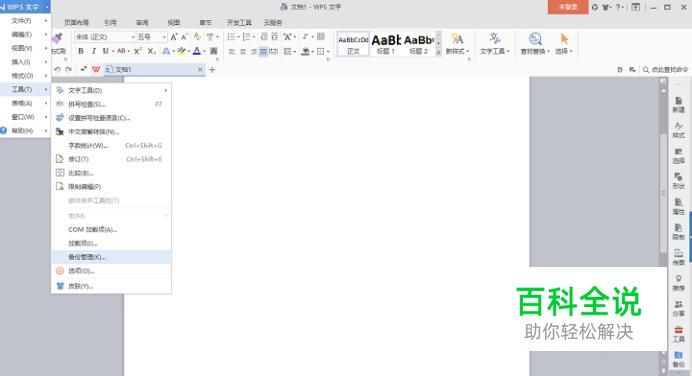Click the decrease indent icon
The width and height of the screenshot is (692, 376).
pyautogui.click(x=263, y=37)
